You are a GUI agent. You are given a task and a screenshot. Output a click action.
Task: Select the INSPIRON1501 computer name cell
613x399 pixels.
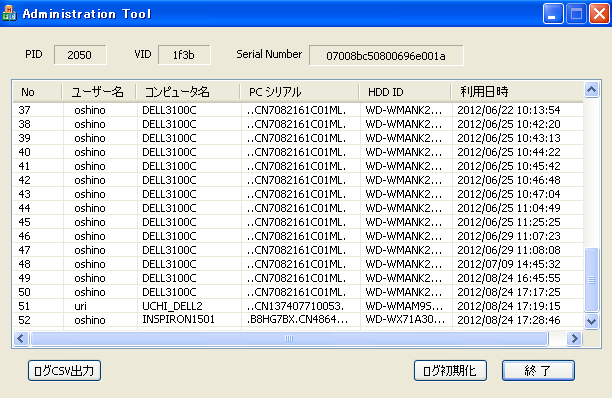pos(178,320)
